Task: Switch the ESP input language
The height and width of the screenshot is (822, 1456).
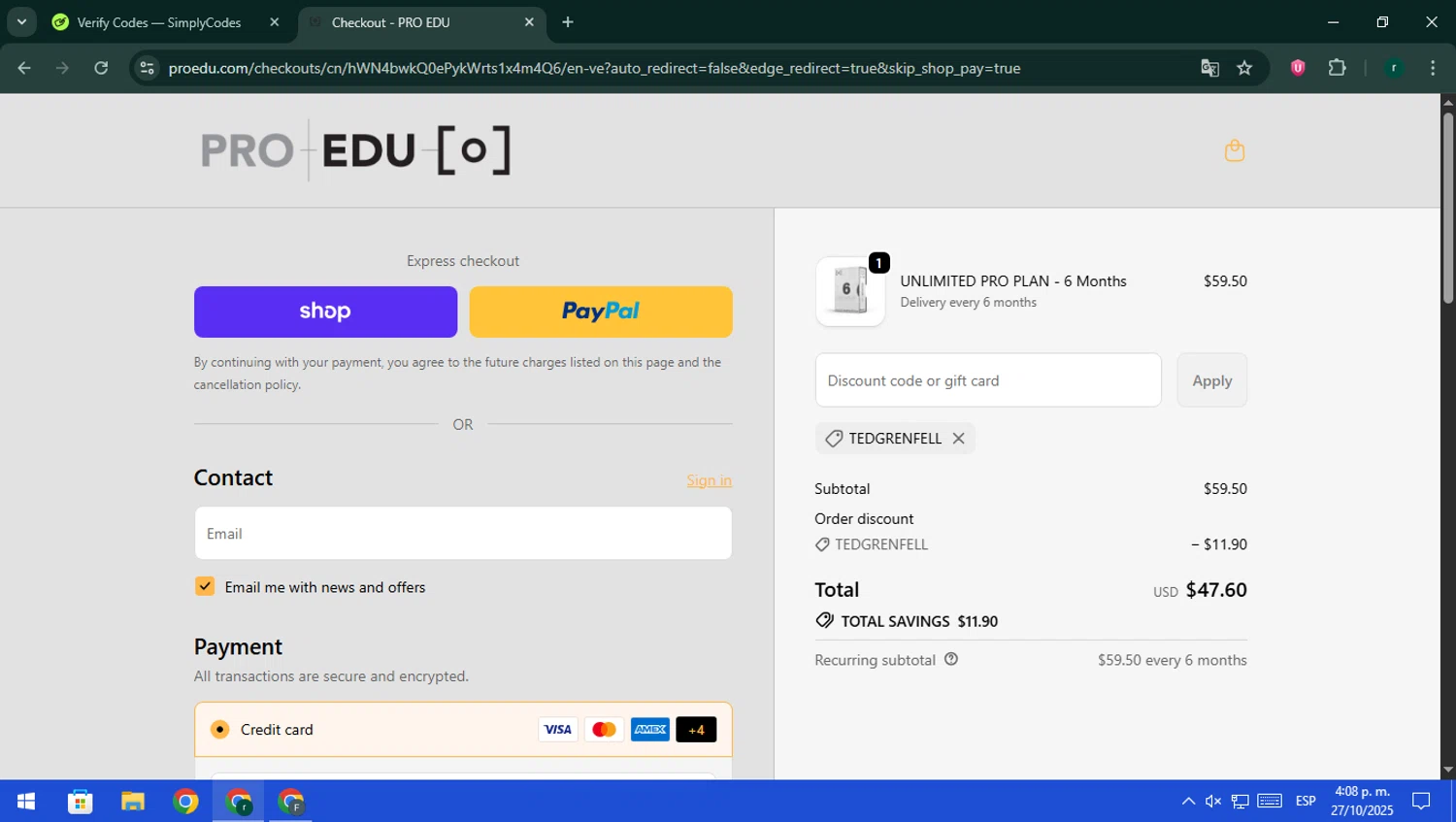Action: pos(1306,801)
